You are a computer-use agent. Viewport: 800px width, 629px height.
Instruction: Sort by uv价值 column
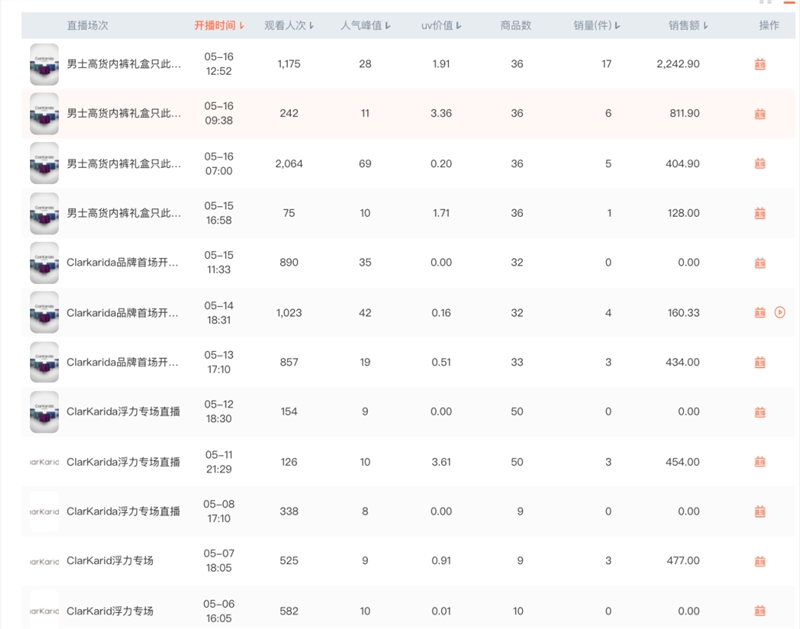pos(441,26)
